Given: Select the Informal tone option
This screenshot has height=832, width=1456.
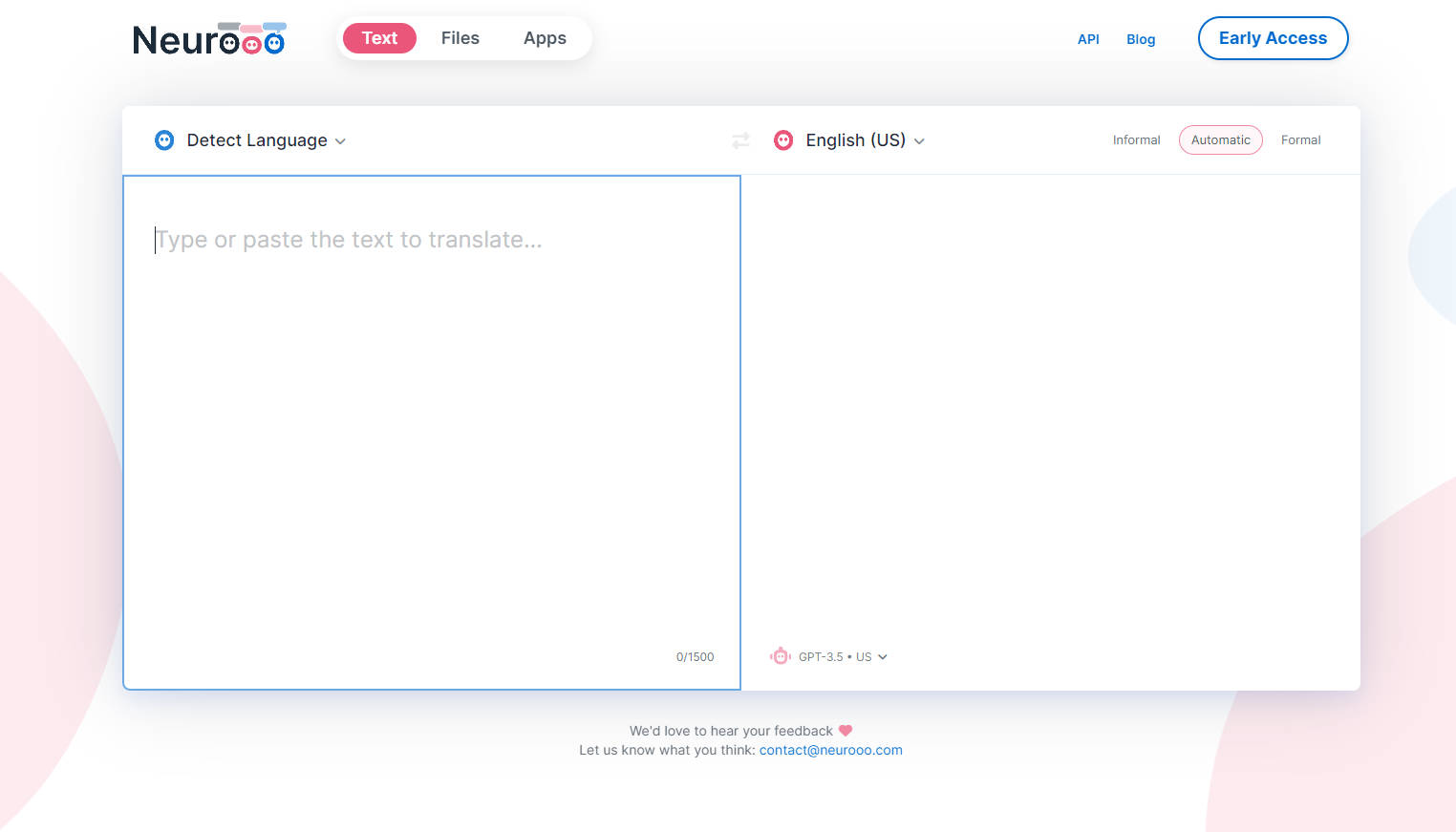Looking at the screenshot, I should [1136, 140].
